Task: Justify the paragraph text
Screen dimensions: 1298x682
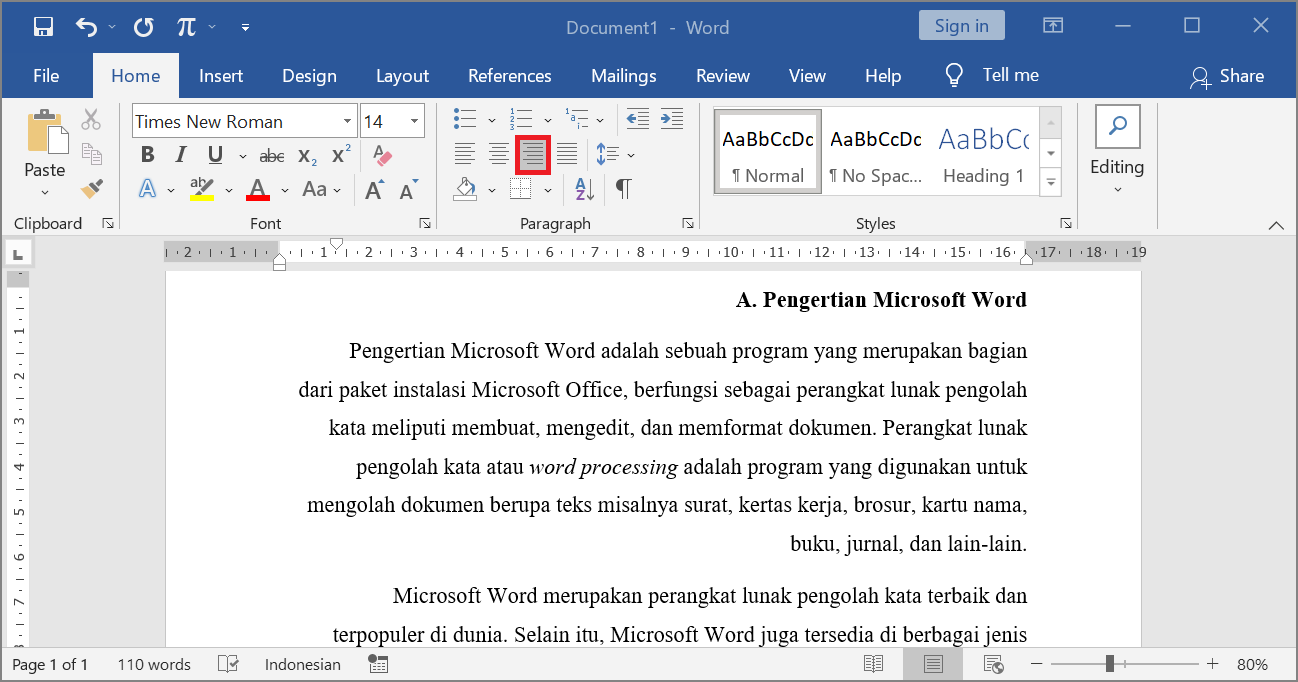Action: (x=567, y=154)
